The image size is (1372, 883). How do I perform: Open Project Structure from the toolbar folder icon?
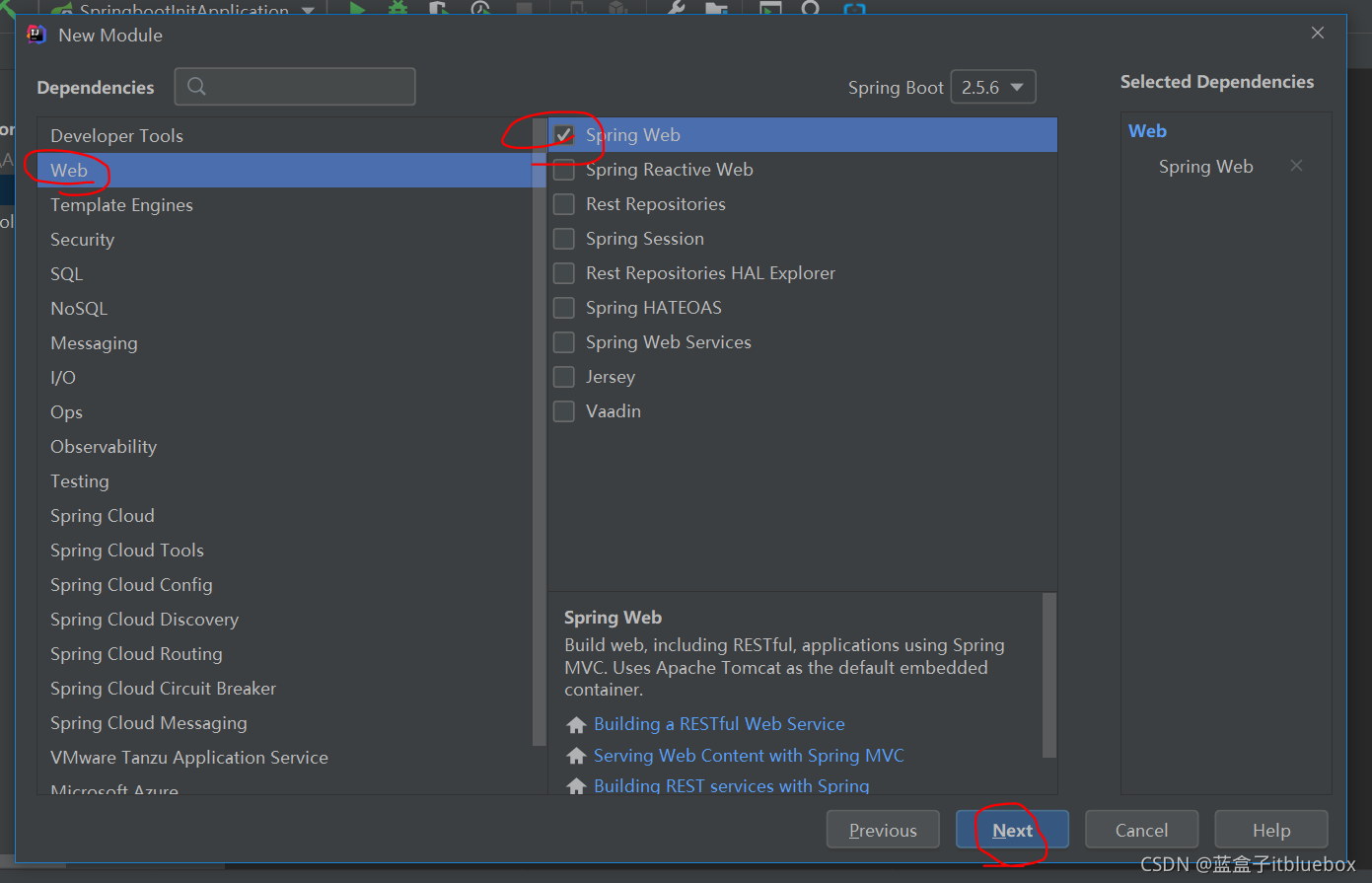pos(716,9)
